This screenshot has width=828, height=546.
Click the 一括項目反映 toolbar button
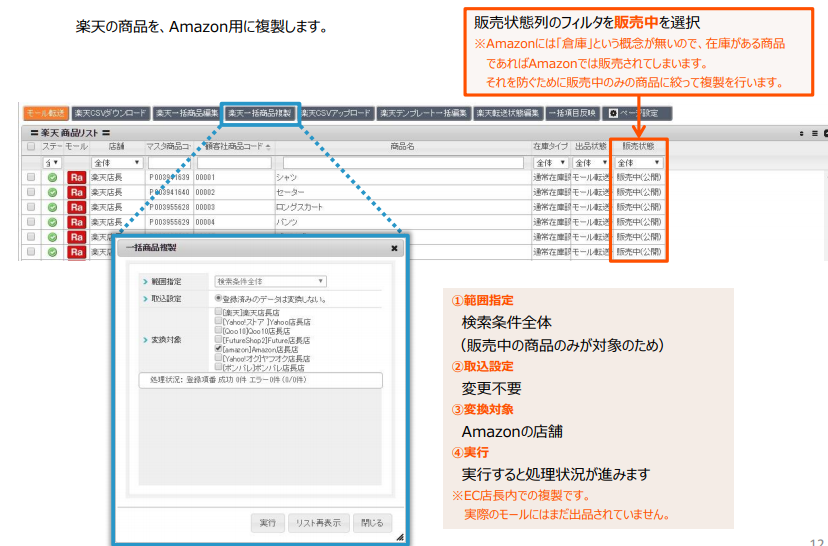[x=572, y=114]
